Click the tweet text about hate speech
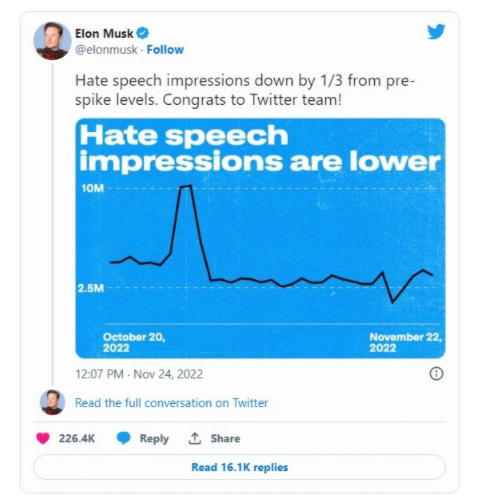The width and height of the screenshot is (481, 504). click(245, 90)
